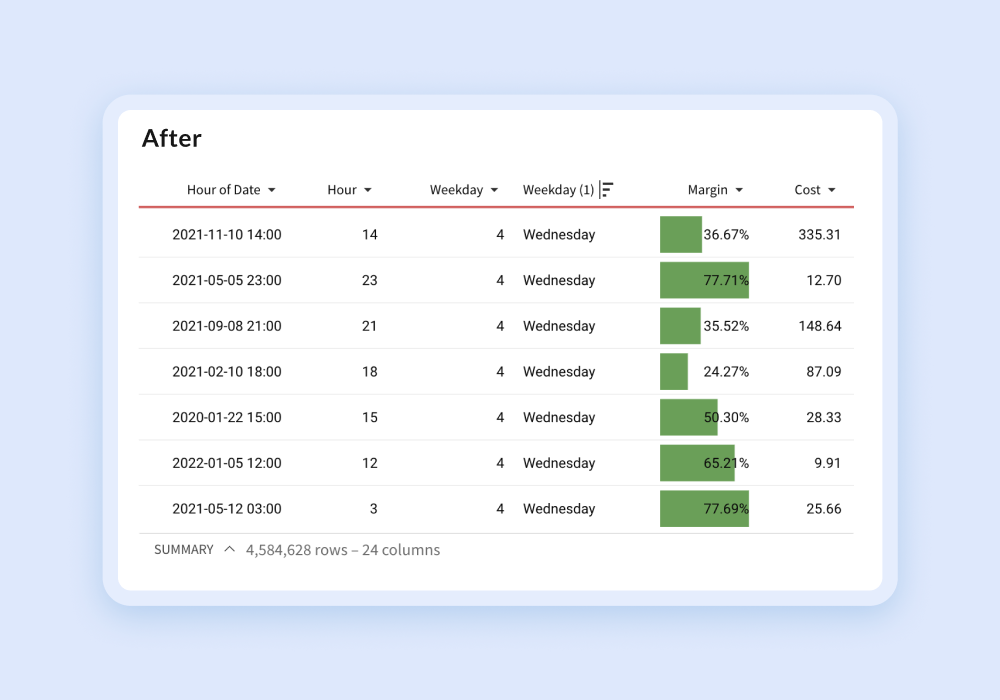Open the Hour column dropdown

366,190
